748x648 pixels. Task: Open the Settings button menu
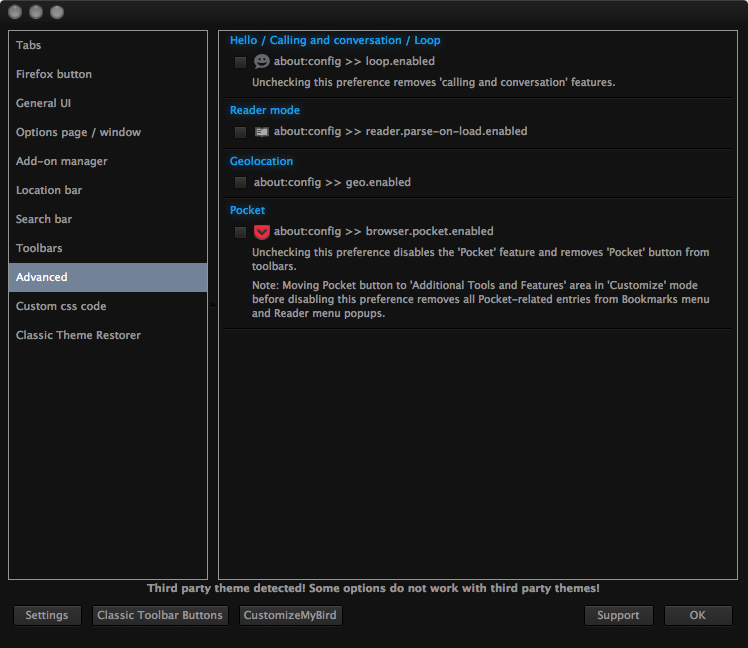[47, 616]
